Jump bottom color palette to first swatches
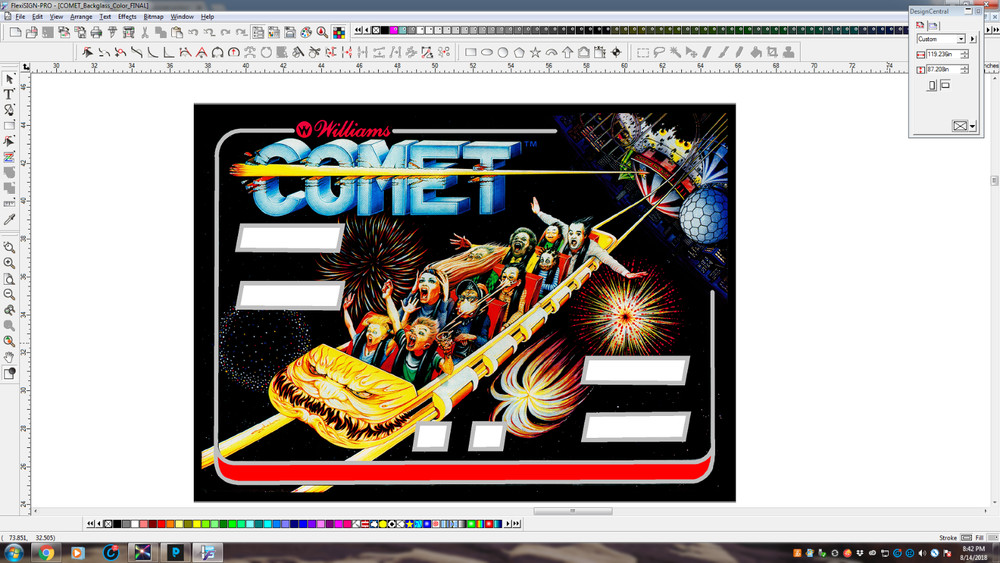 (91, 523)
